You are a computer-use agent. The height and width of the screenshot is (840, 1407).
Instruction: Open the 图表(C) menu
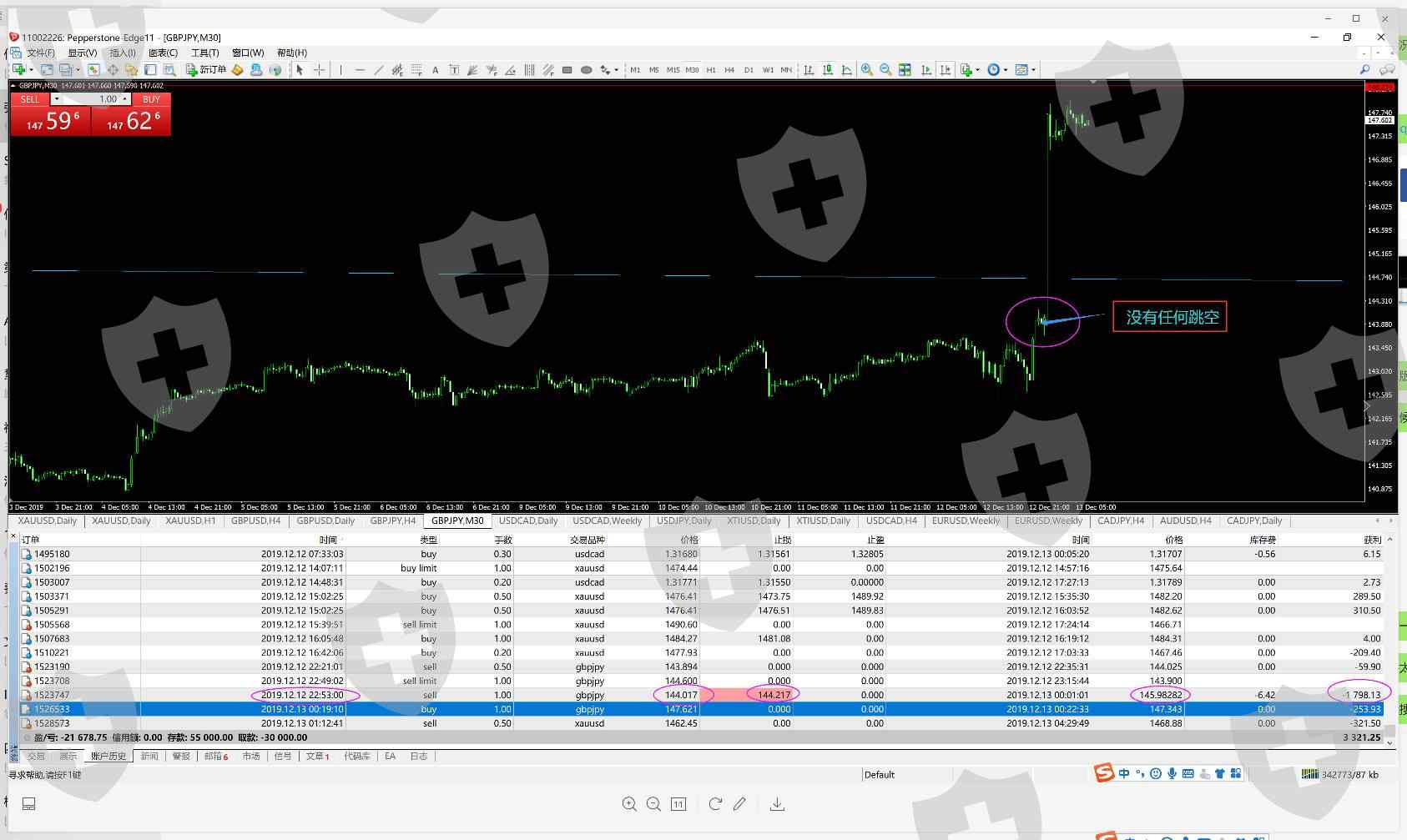tap(163, 53)
